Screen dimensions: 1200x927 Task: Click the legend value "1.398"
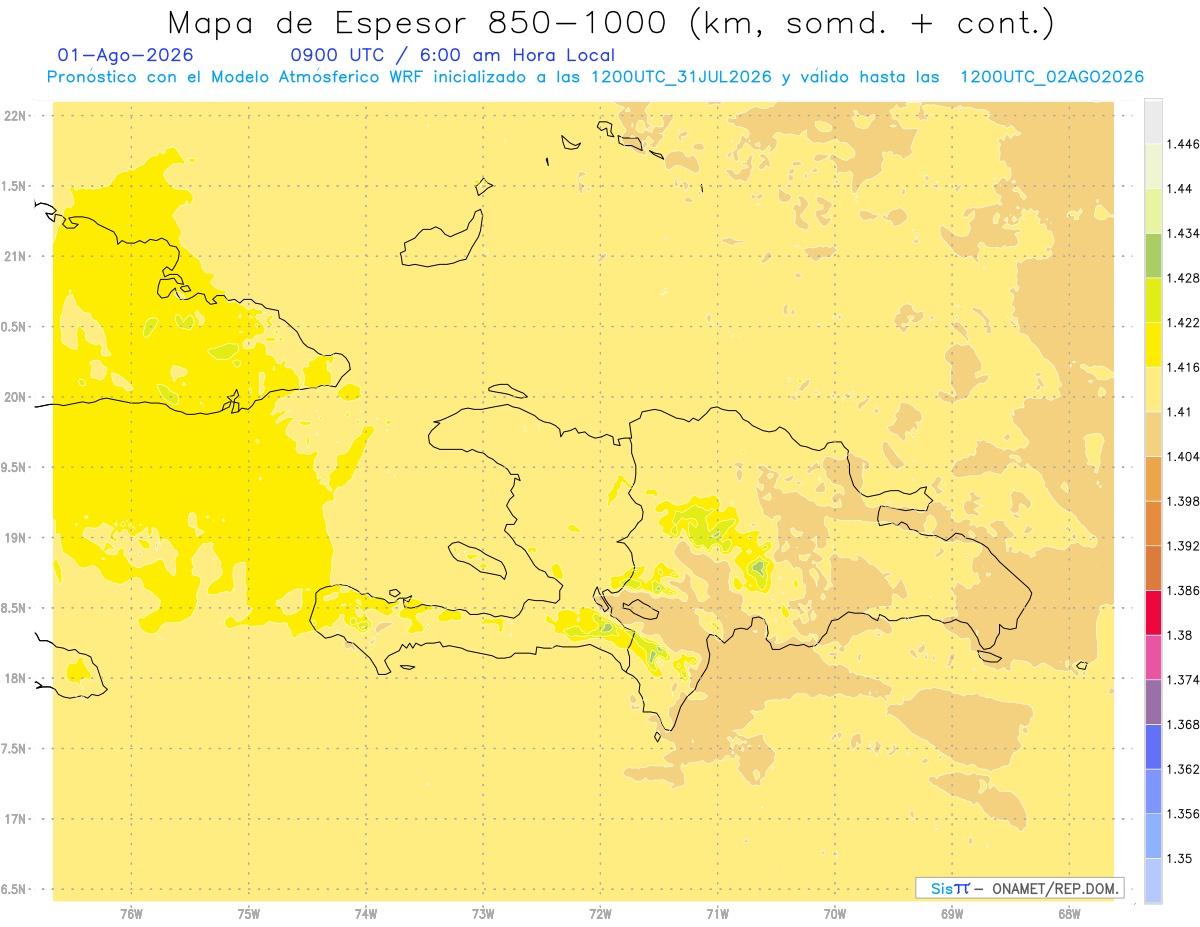pos(1183,501)
